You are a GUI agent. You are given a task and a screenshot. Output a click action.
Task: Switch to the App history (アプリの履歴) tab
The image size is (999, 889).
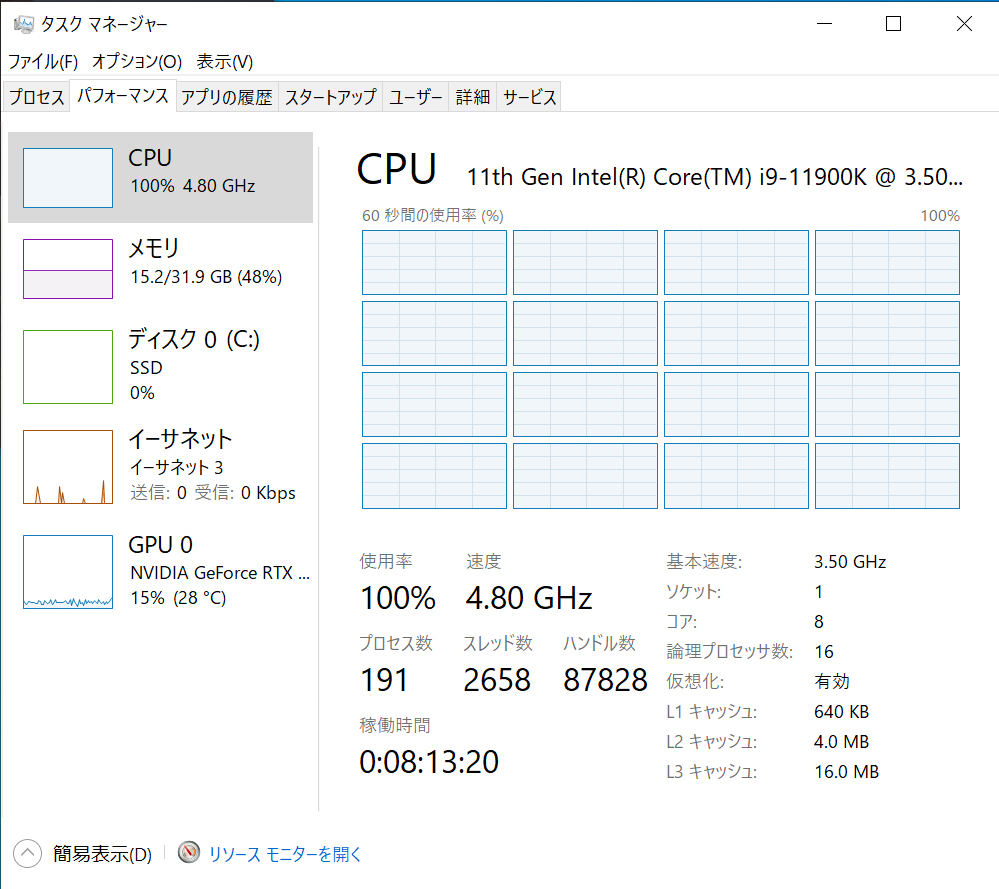227,97
